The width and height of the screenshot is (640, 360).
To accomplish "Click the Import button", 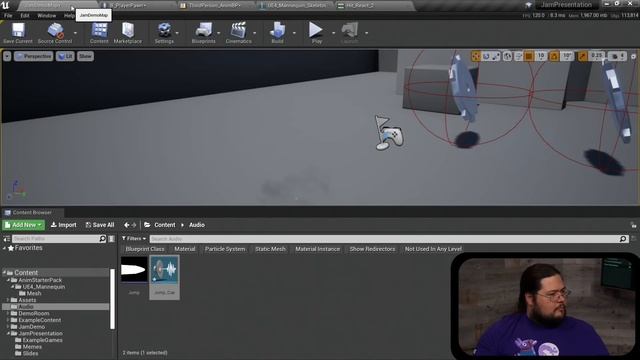I will pos(64,225).
